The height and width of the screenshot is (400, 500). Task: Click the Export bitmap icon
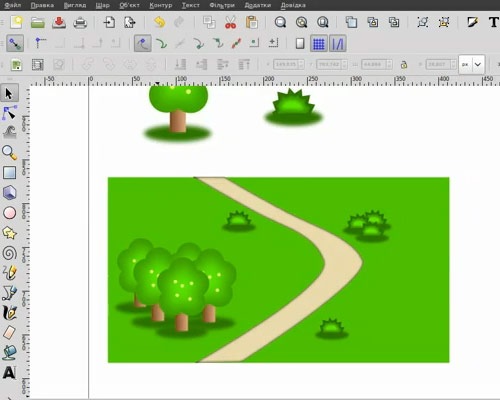point(130,22)
